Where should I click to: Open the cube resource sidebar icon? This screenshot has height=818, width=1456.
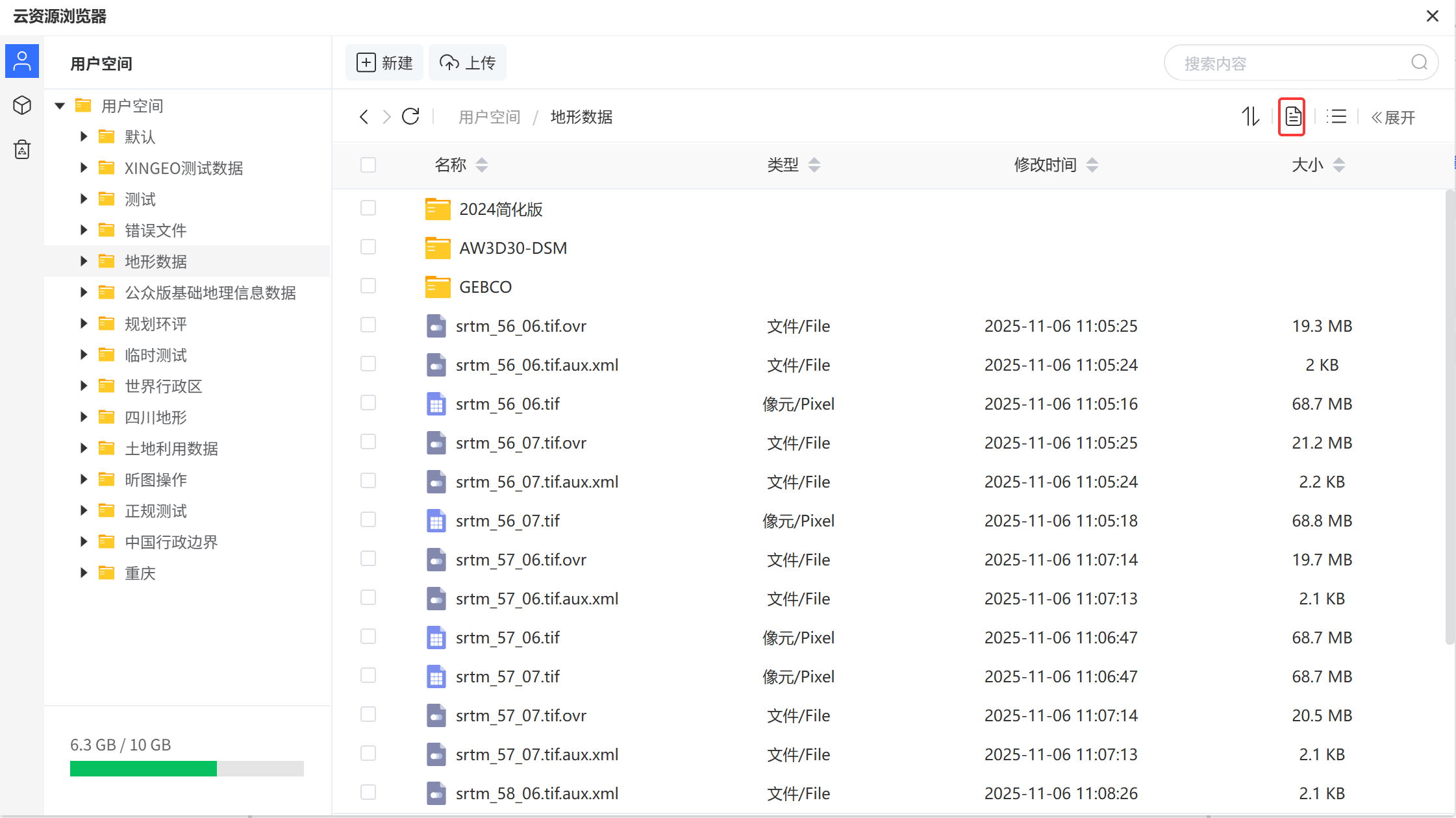22,105
